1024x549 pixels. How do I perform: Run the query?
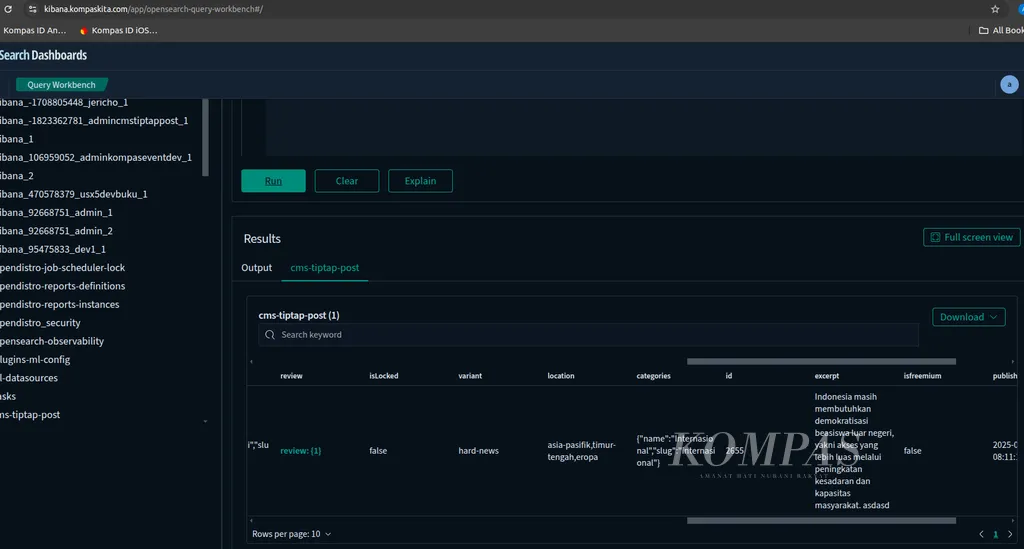[x=273, y=181]
